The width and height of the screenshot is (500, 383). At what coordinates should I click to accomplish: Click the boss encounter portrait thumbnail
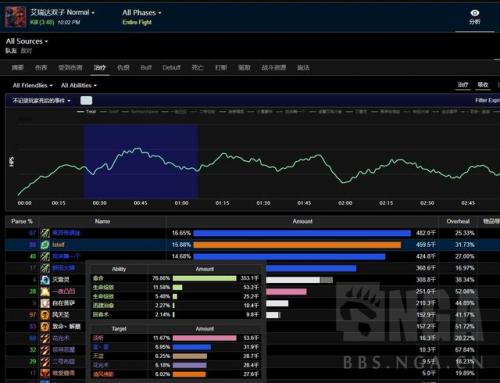coord(15,17)
